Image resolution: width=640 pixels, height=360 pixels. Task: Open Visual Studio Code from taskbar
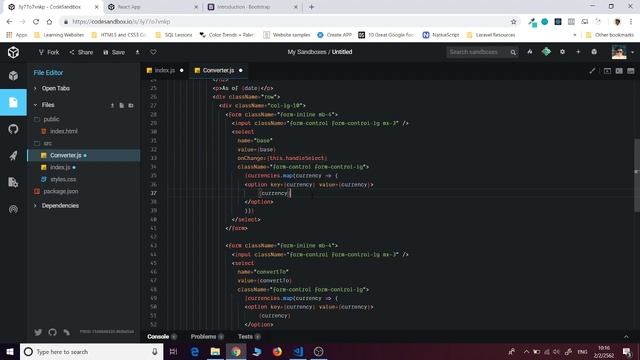click(298, 351)
